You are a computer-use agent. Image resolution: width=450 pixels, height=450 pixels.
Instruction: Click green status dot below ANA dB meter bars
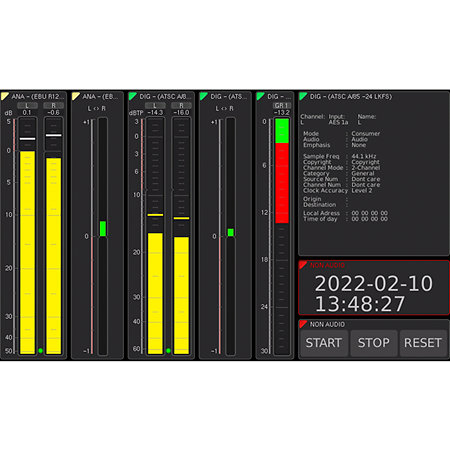tap(40, 351)
